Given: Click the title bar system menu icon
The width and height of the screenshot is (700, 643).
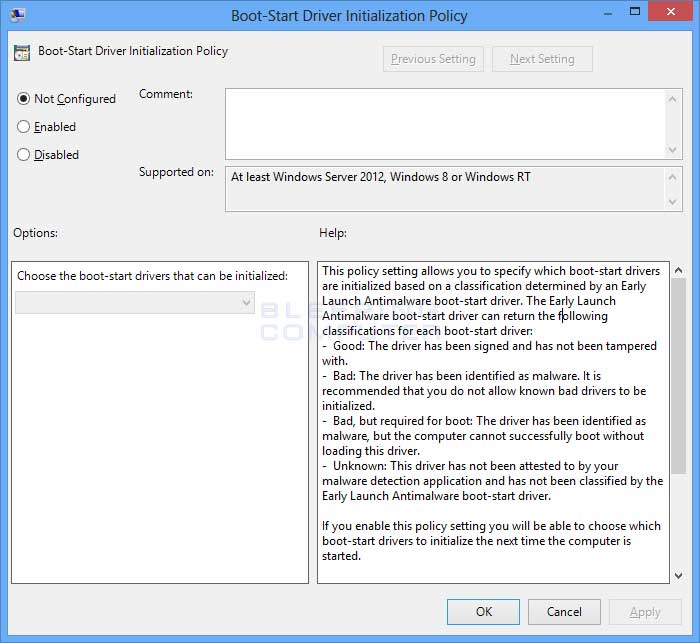Looking at the screenshot, I should pos(19,16).
